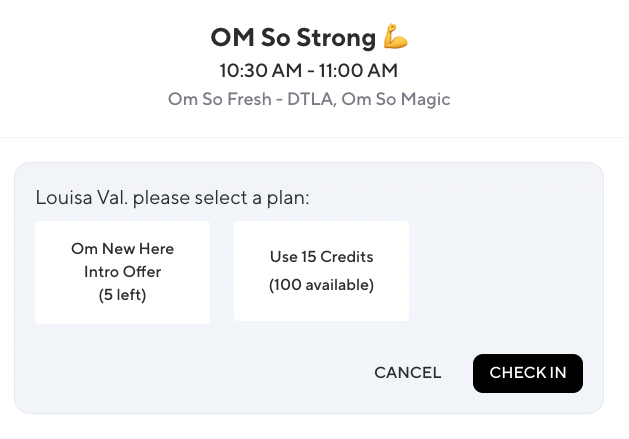
Task: Click the dash between class times
Action: click(308, 70)
